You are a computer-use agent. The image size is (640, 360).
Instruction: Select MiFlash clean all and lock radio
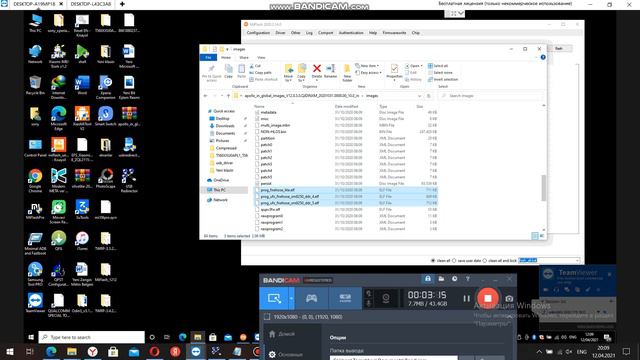click(x=485, y=260)
